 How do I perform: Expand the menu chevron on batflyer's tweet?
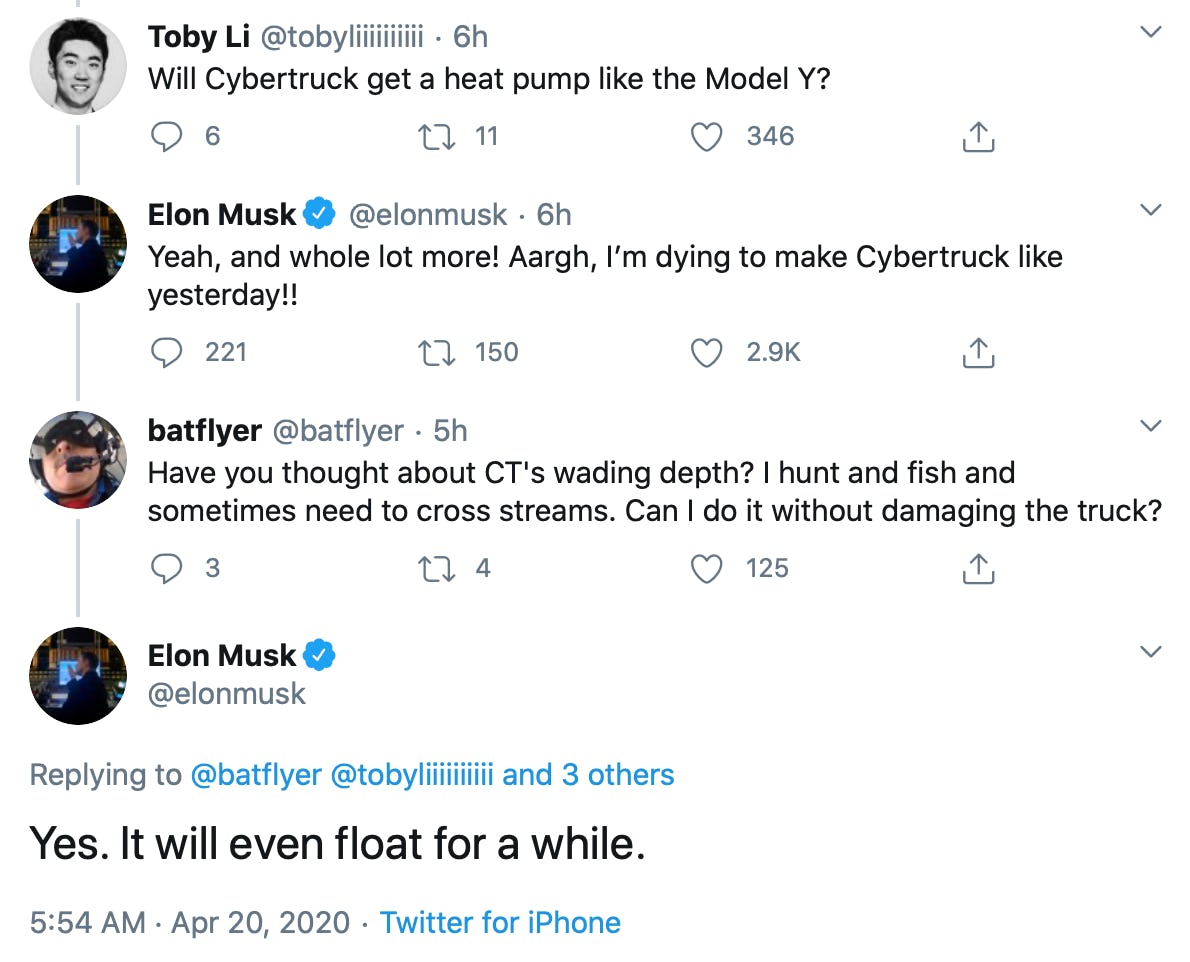coord(1151,426)
